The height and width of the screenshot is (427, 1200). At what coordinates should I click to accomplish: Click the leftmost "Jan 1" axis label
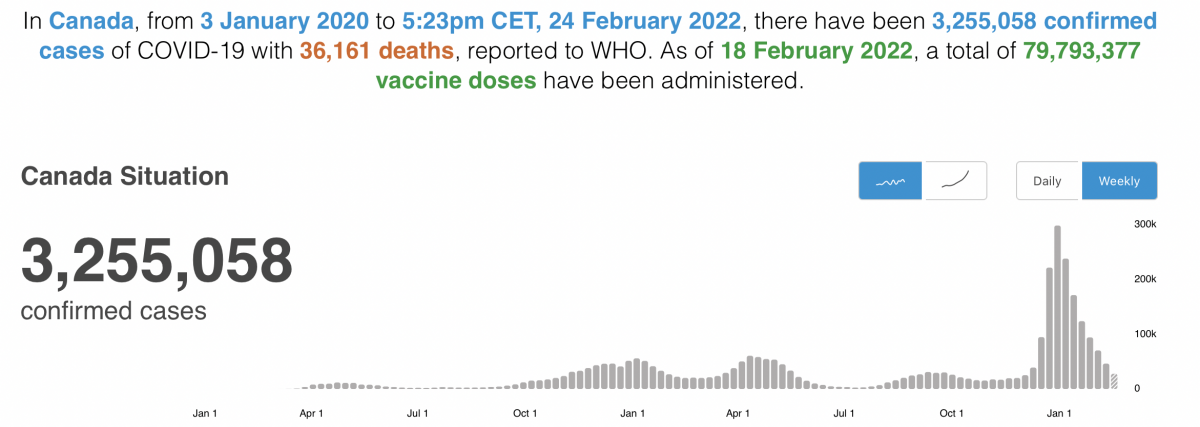point(205,413)
